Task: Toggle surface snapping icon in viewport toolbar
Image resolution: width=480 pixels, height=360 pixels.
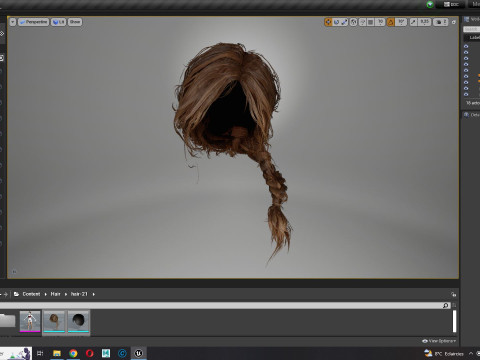Action: (362, 22)
